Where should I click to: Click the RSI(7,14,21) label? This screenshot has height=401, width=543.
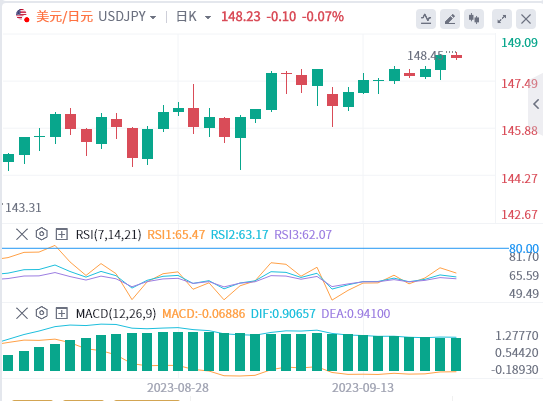point(108,234)
